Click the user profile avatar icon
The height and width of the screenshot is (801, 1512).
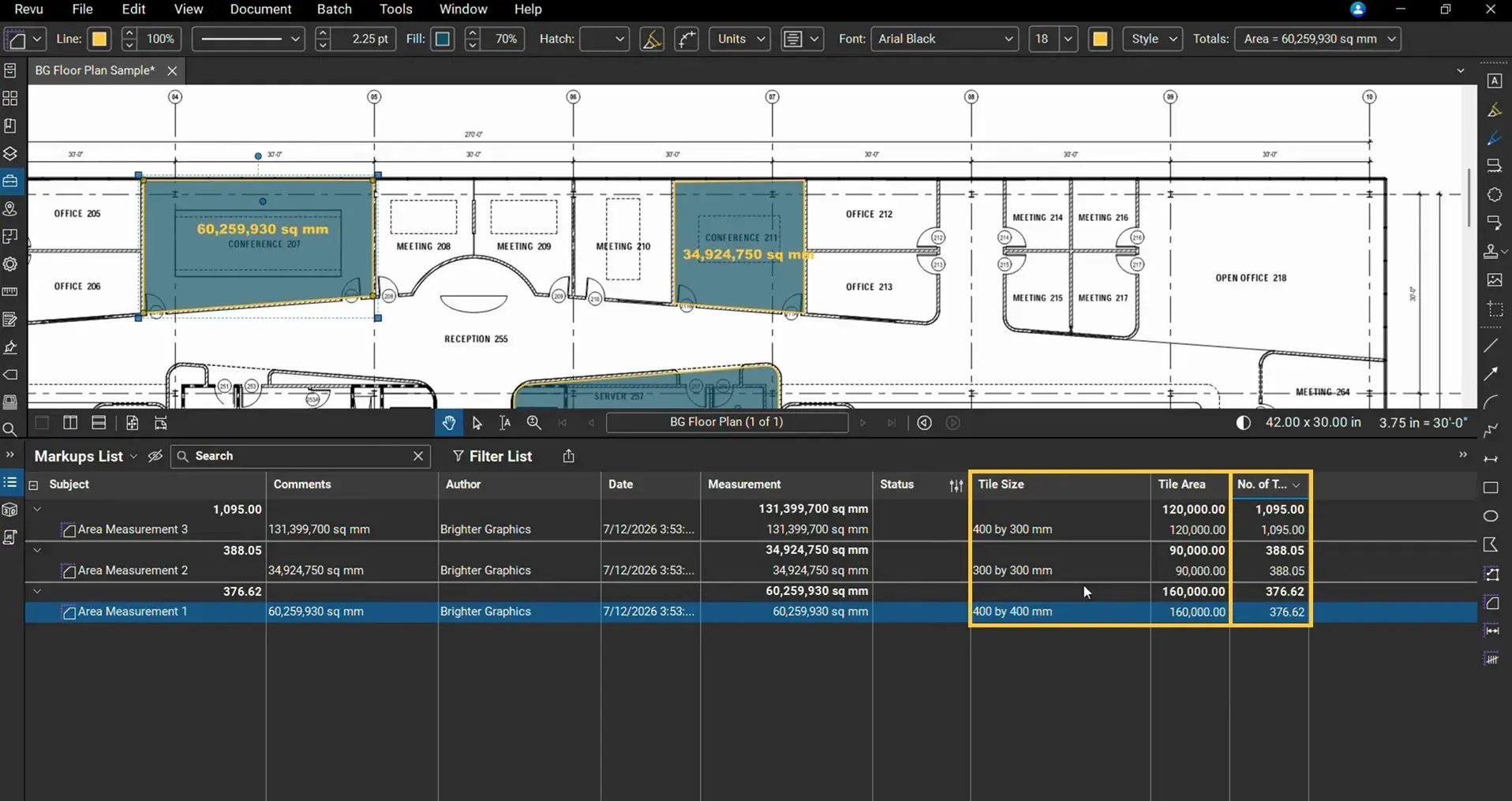tap(1357, 9)
